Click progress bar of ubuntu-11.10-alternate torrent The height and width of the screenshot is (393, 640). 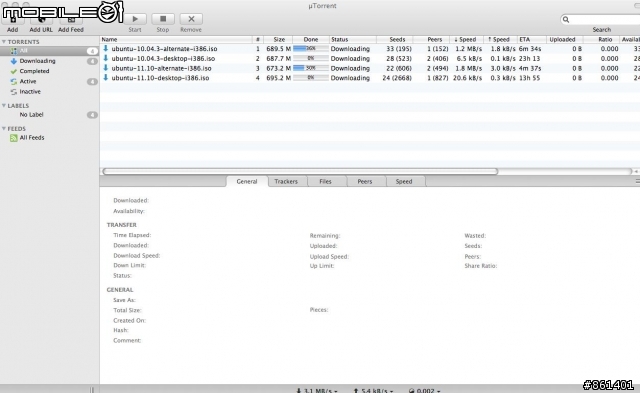click(311, 68)
